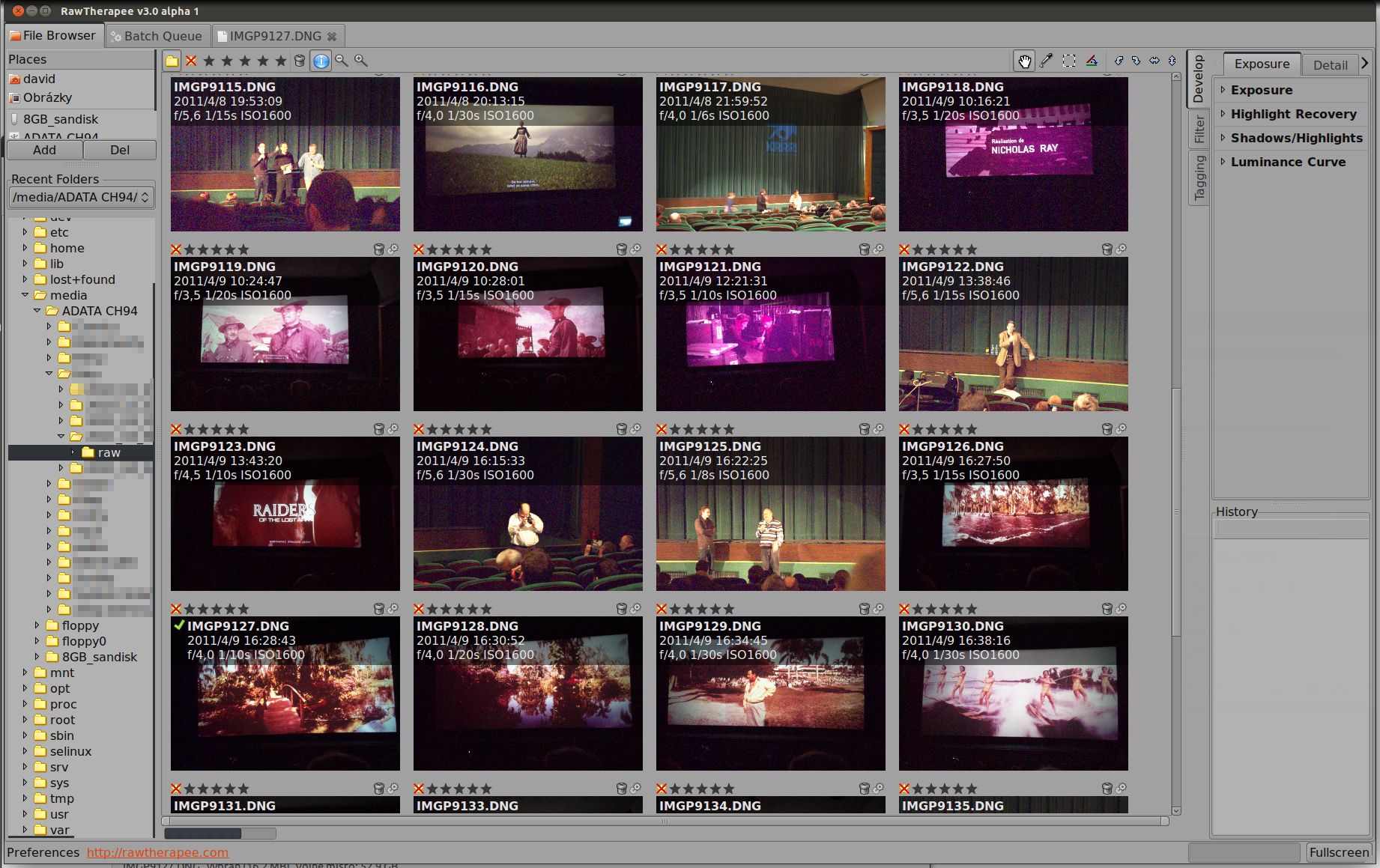Open the Batch Queue tab
This screenshot has height=868, width=1380.
click(156, 36)
